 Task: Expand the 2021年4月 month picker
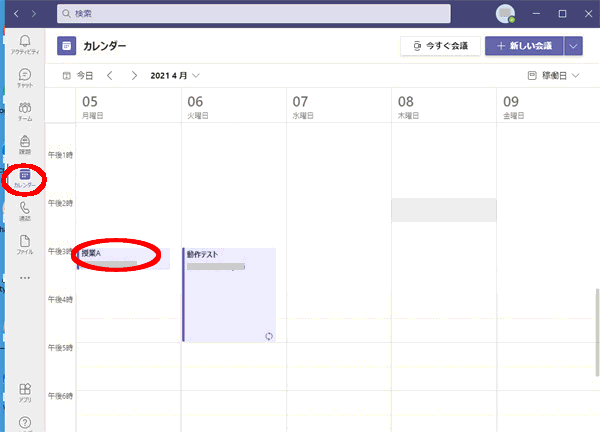(x=175, y=75)
